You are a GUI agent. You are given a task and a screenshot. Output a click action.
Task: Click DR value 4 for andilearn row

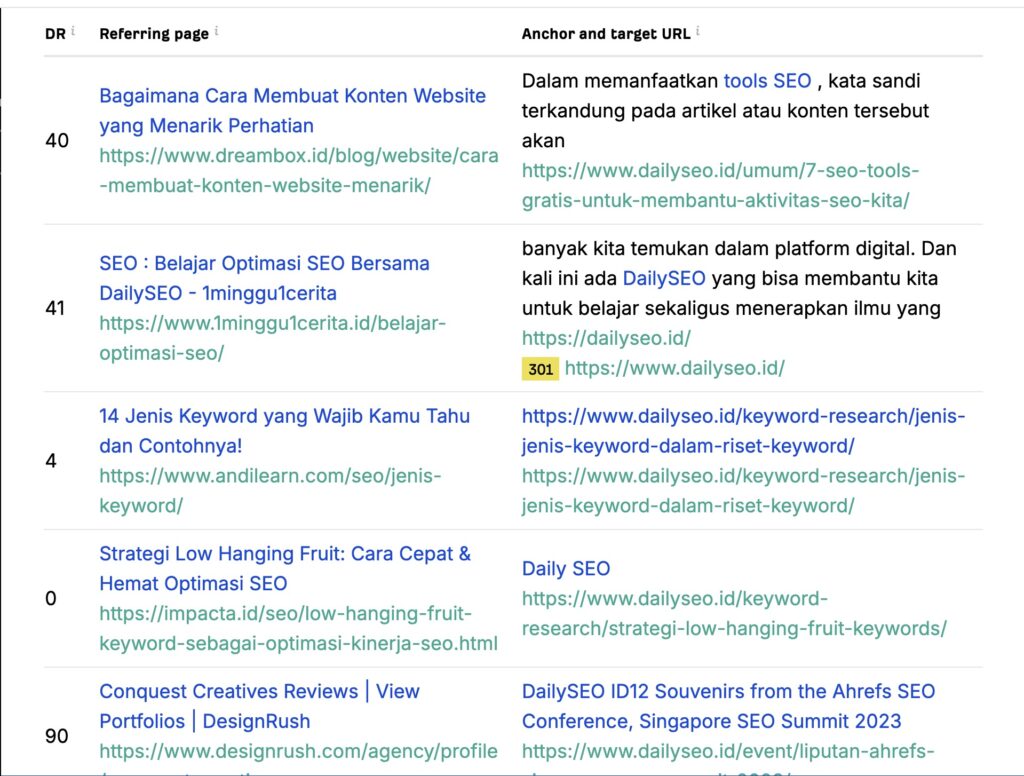[x=51, y=461]
